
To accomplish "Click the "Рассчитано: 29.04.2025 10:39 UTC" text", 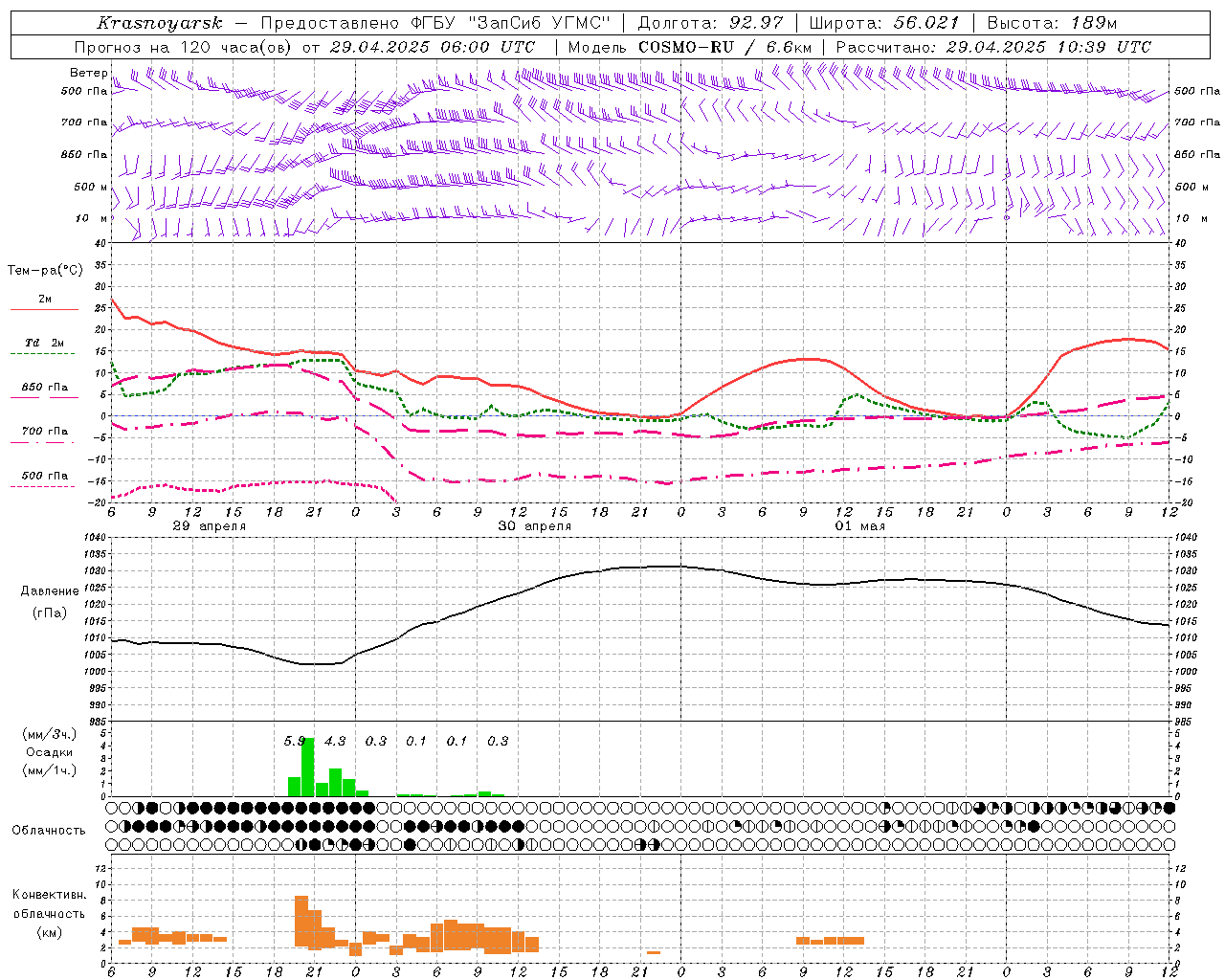I will (x=993, y=47).
